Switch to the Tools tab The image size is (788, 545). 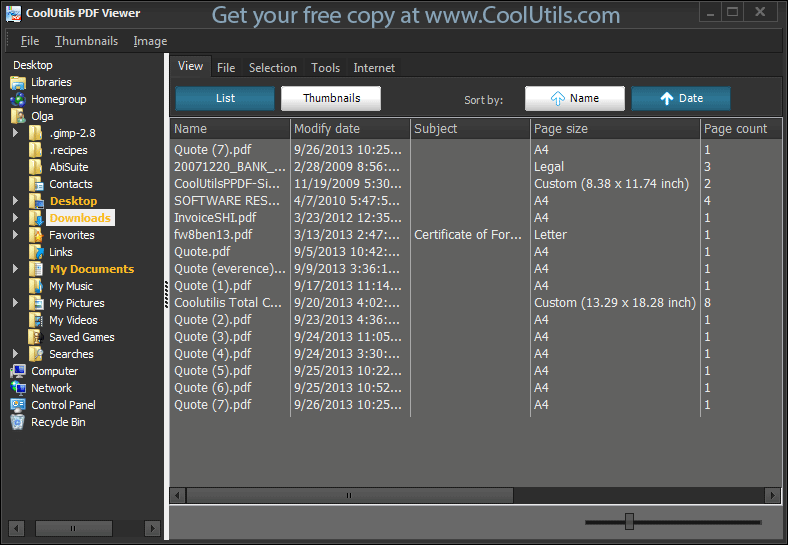tap(325, 68)
